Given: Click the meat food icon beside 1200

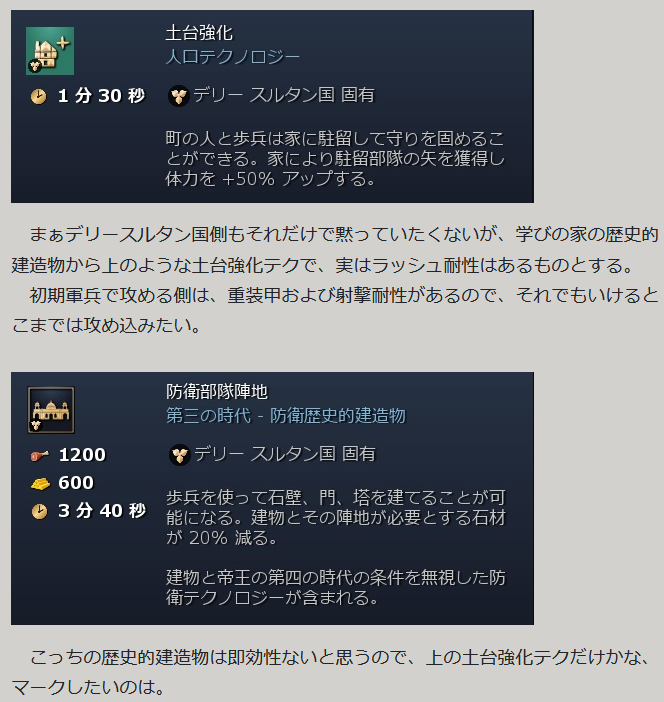Looking at the screenshot, I should (40, 456).
